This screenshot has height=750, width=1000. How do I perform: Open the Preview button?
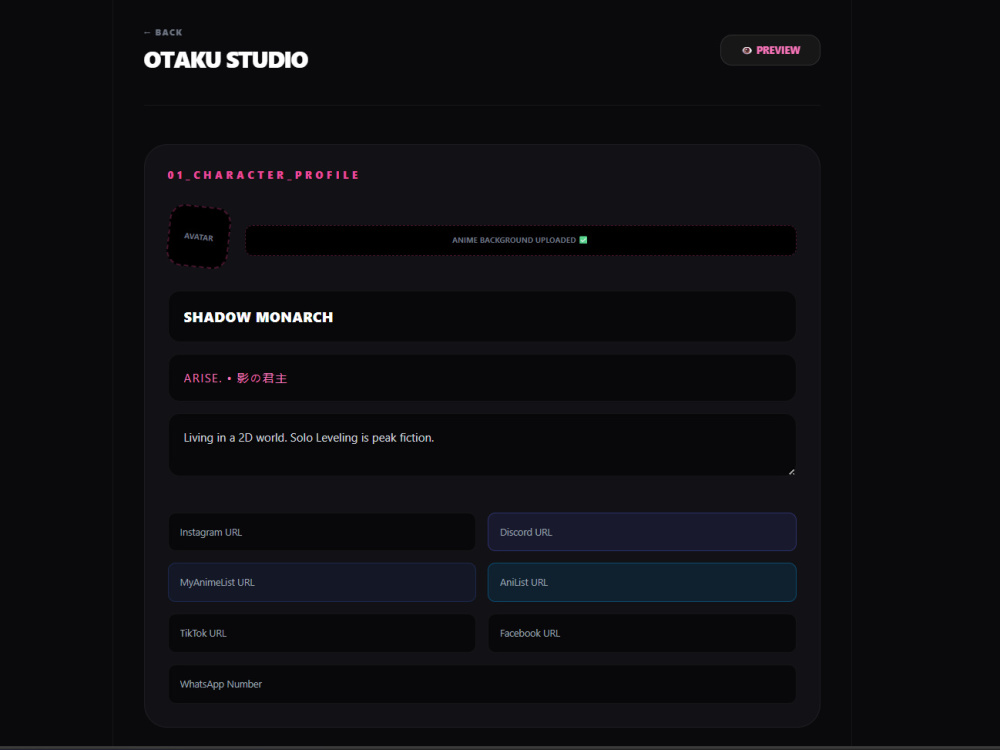[770, 50]
